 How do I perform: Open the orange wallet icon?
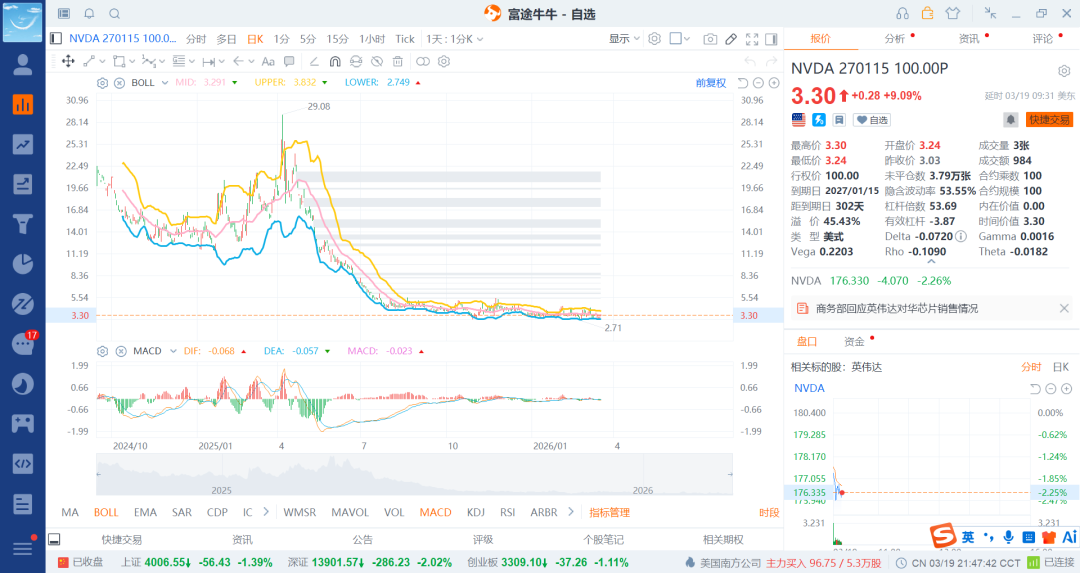coord(927,13)
